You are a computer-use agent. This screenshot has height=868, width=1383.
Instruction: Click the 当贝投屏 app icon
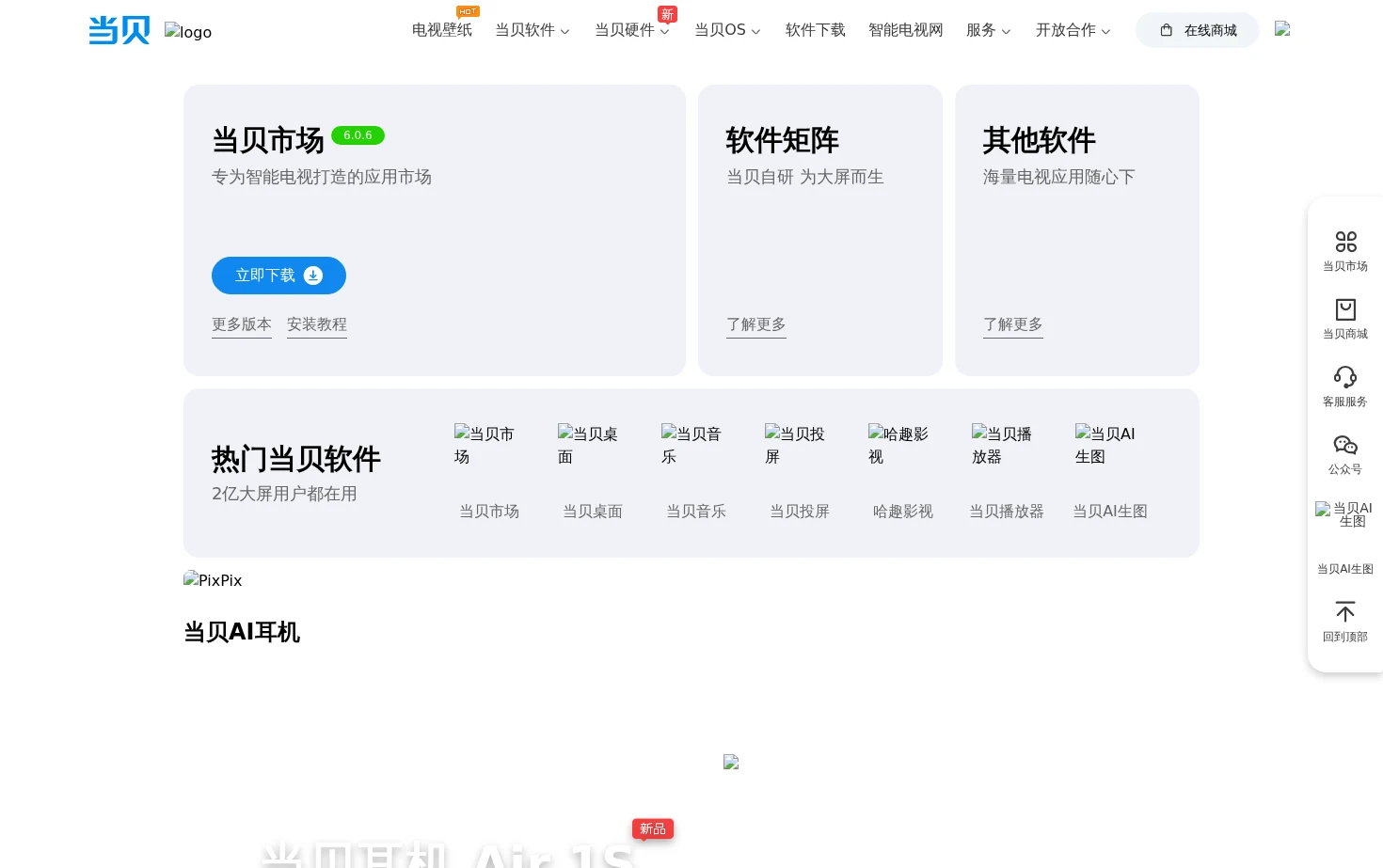[x=800, y=445]
